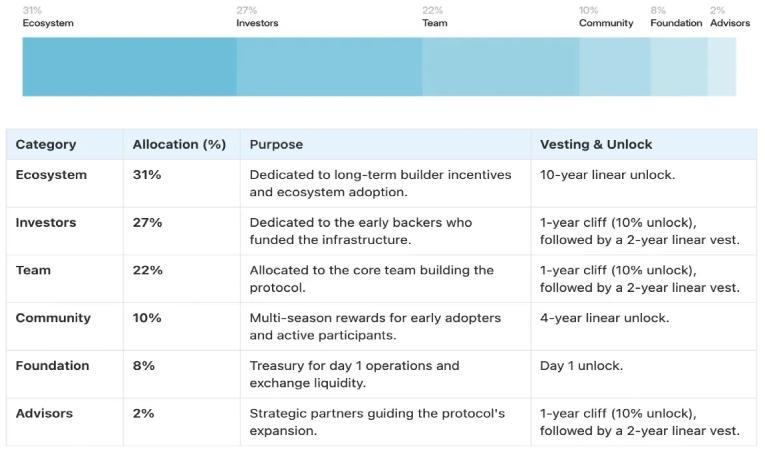
Task: Click the Vesting & Unlock column header
Action: (596, 144)
